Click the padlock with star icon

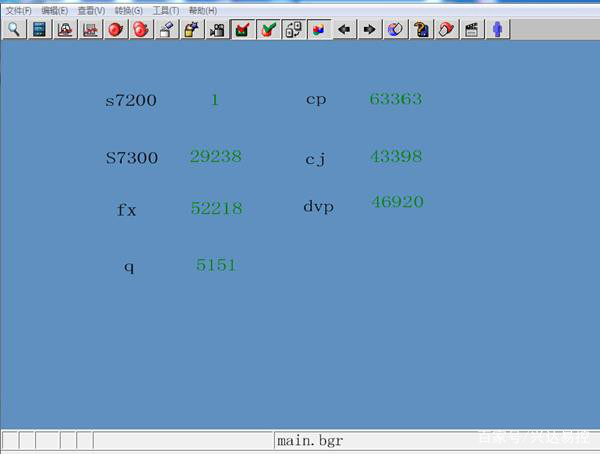(x=192, y=29)
